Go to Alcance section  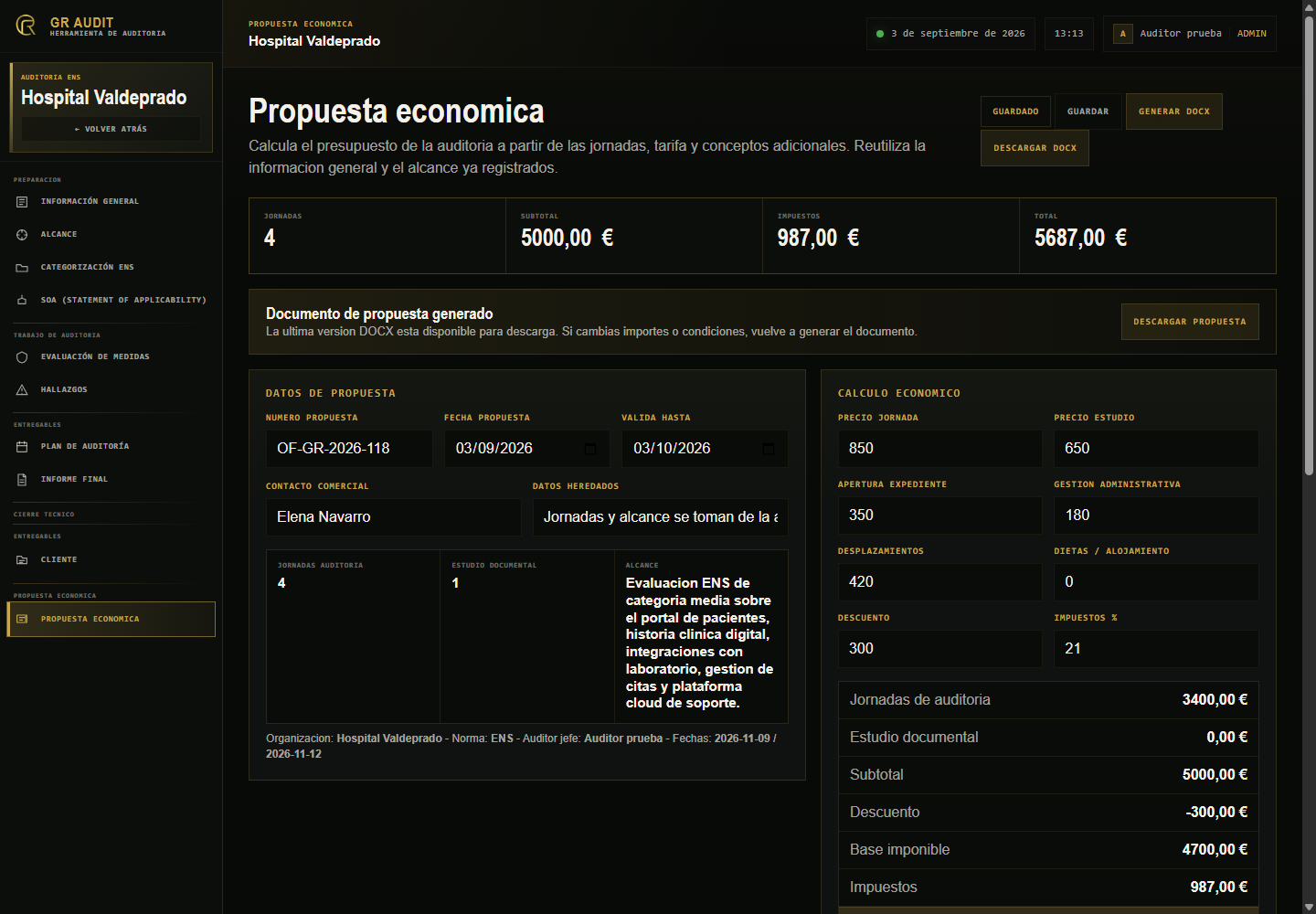click(x=111, y=234)
